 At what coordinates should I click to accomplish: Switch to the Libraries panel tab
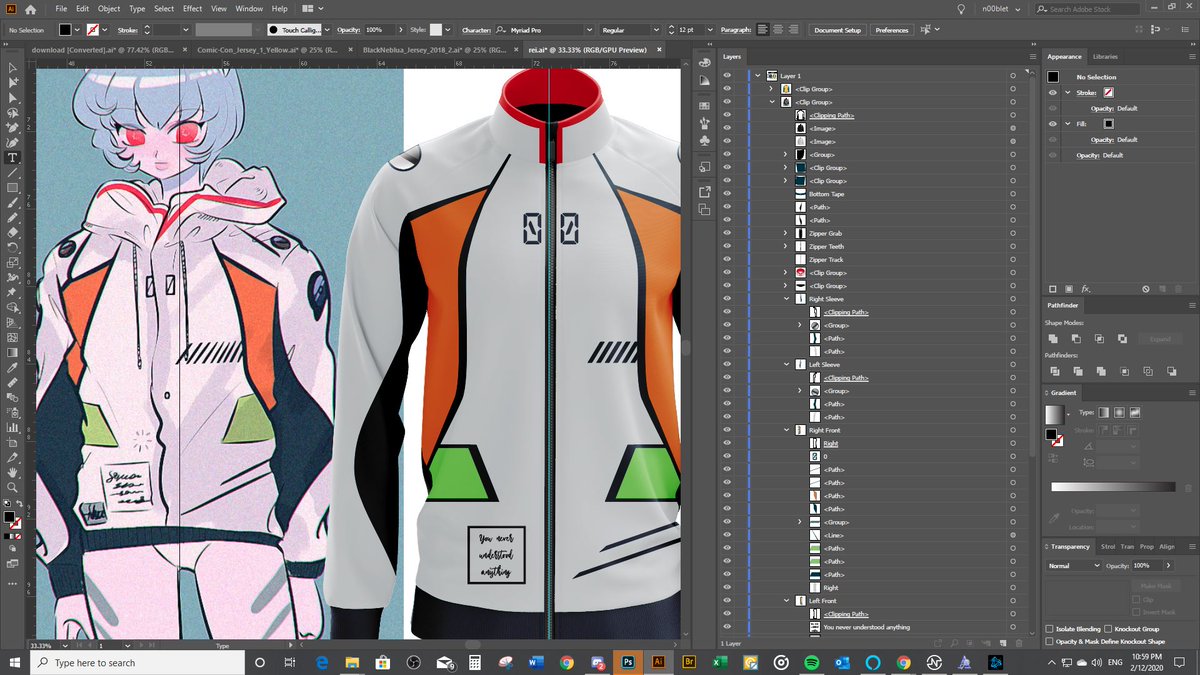click(x=1105, y=57)
